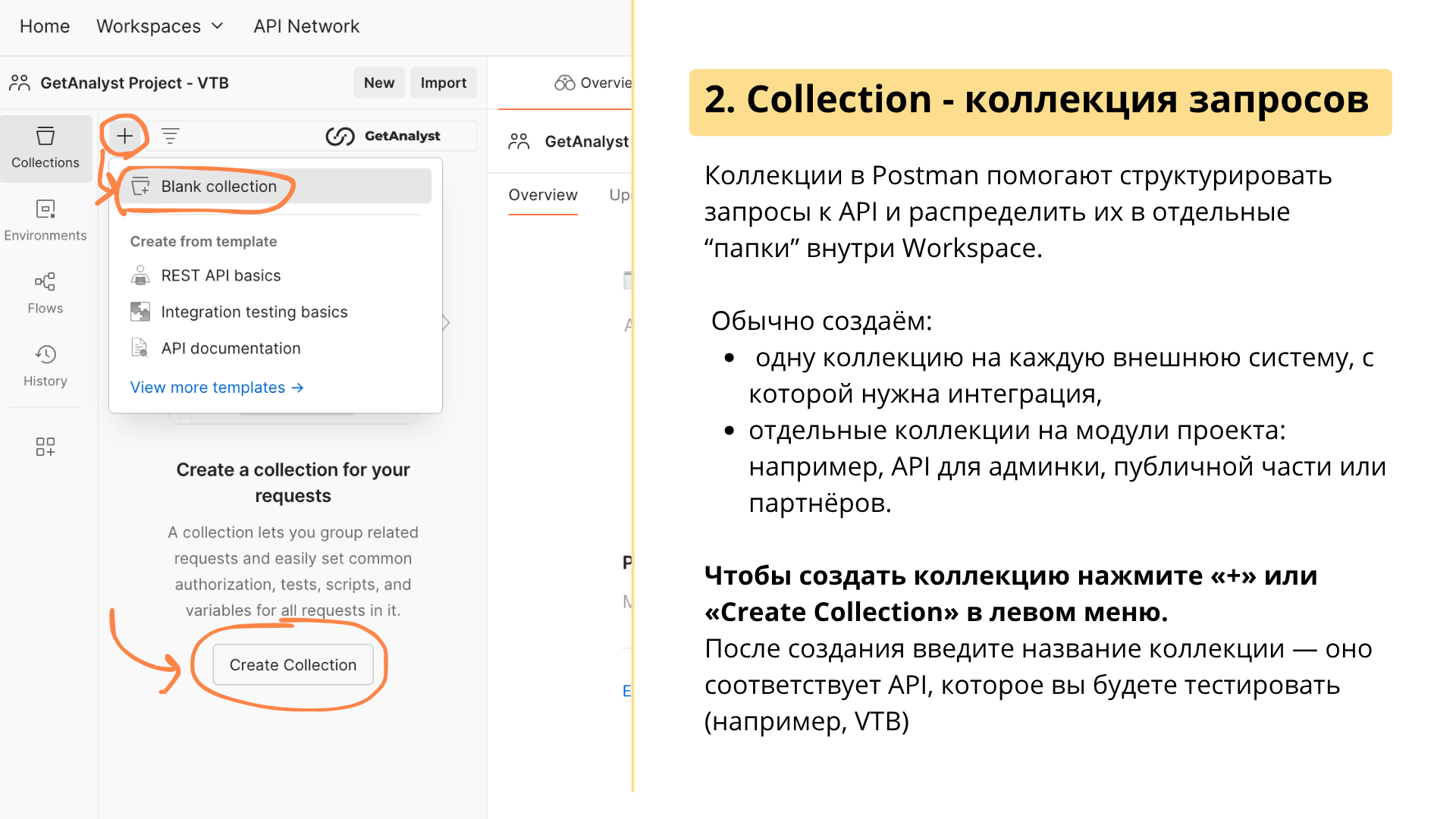Viewport: 1456px width, 819px height.
Task: Click the GetAnalyst logo in sidebar header
Action: pos(383,136)
